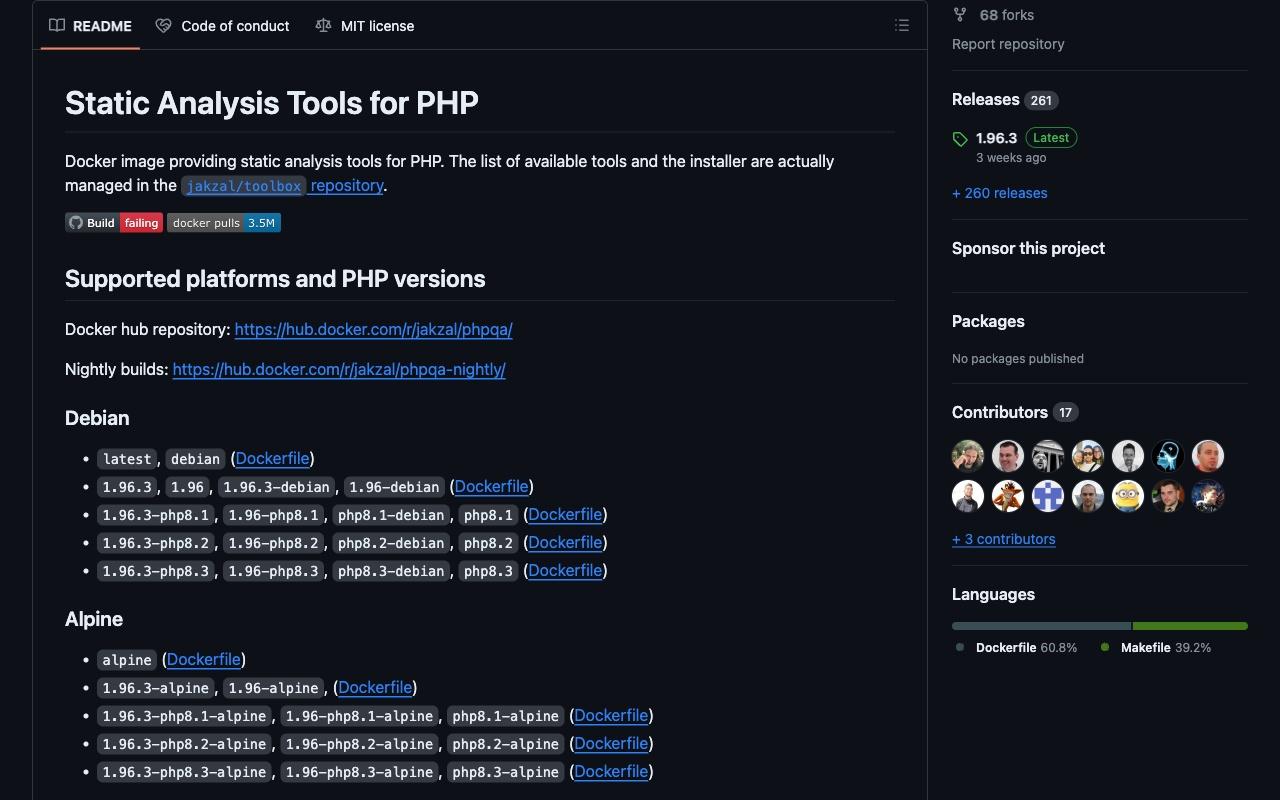Click the '1.96-php8.2-alpine' code tag
1280x800 pixels.
360,744
